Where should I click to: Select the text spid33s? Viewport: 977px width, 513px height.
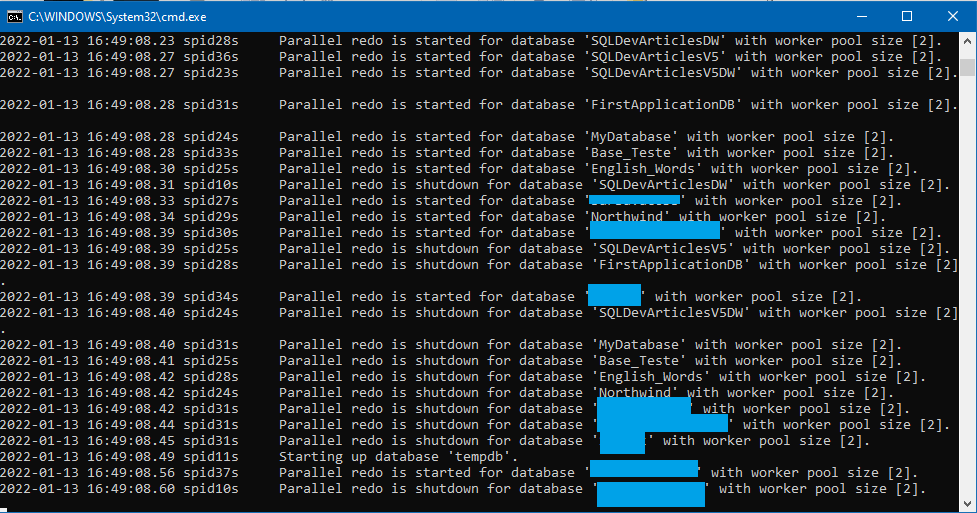click(211, 153)
